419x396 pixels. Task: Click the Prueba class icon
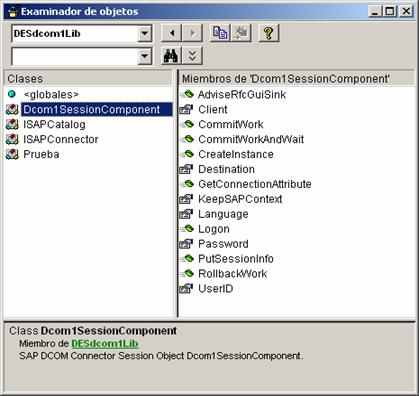click(x=12, y=154)
